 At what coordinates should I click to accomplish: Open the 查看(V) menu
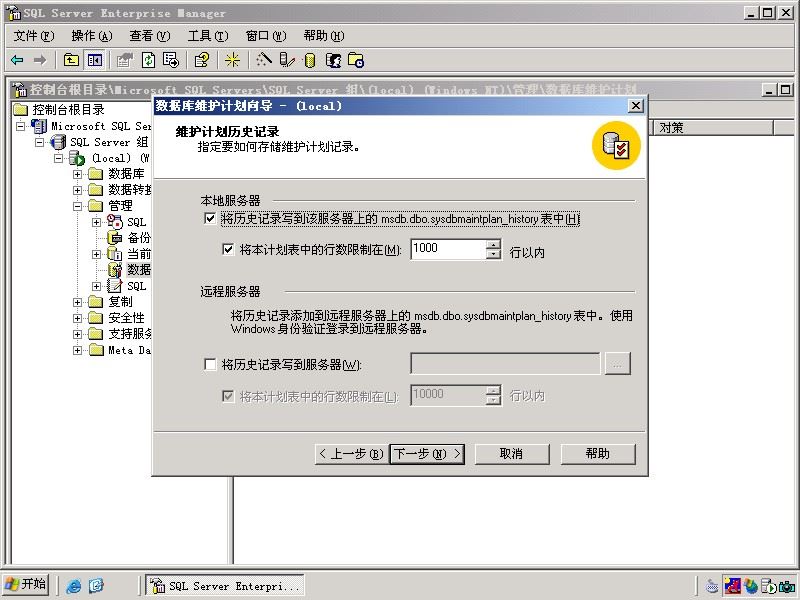click(149, 36)
